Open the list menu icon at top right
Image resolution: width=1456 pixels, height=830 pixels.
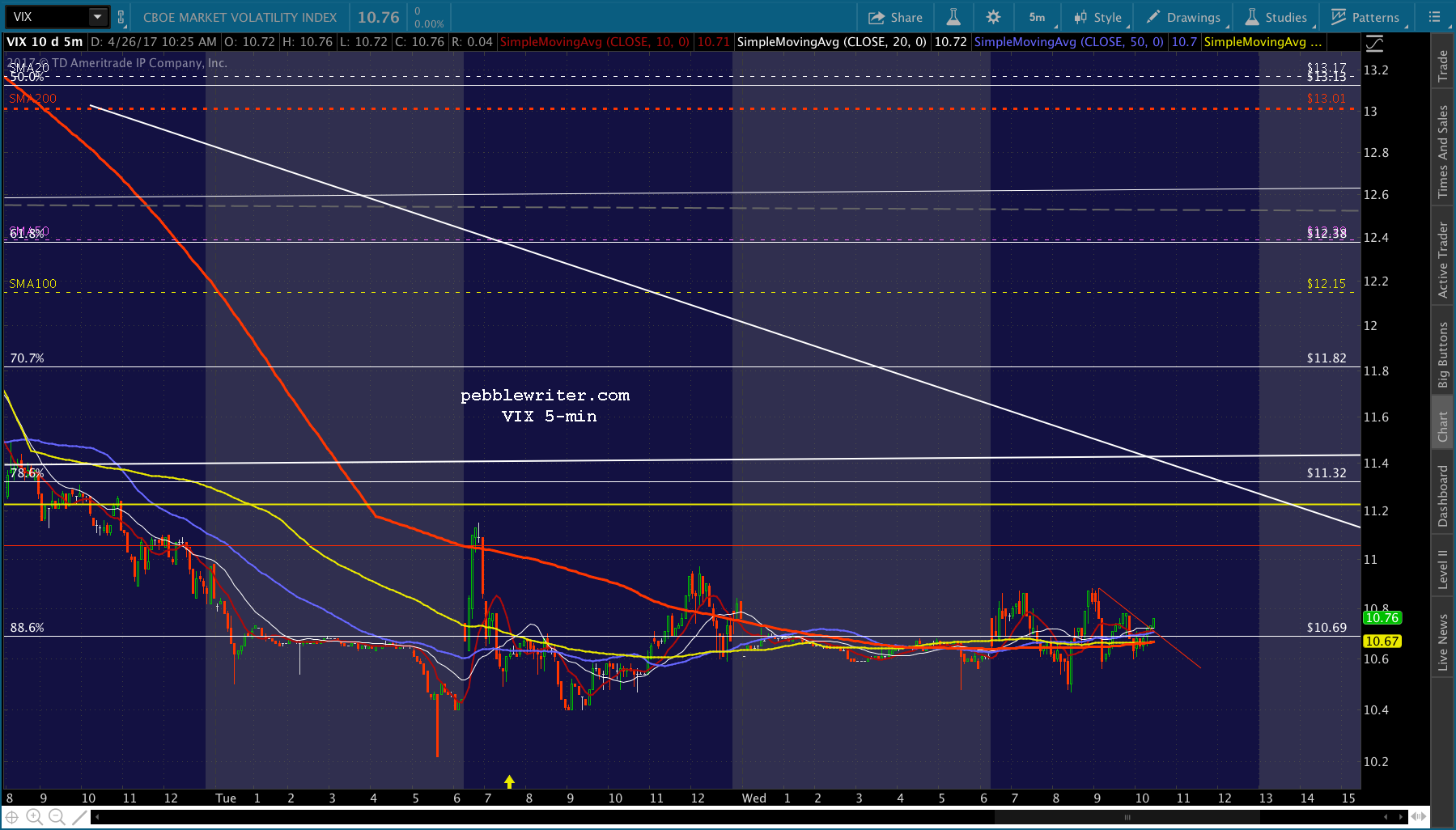(x=1435, y=17)
